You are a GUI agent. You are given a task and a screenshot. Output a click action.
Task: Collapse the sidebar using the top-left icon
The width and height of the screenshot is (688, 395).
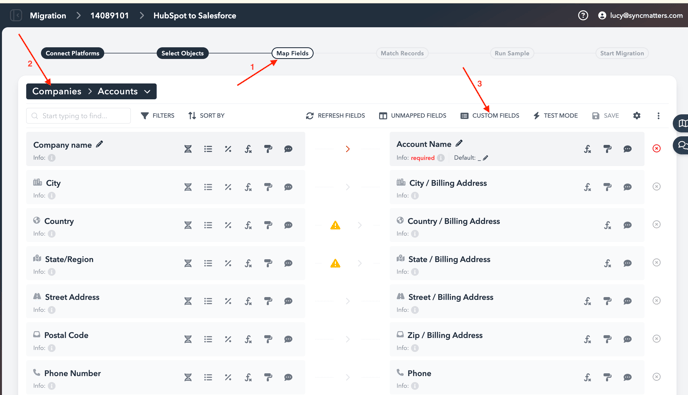(16, 15)
